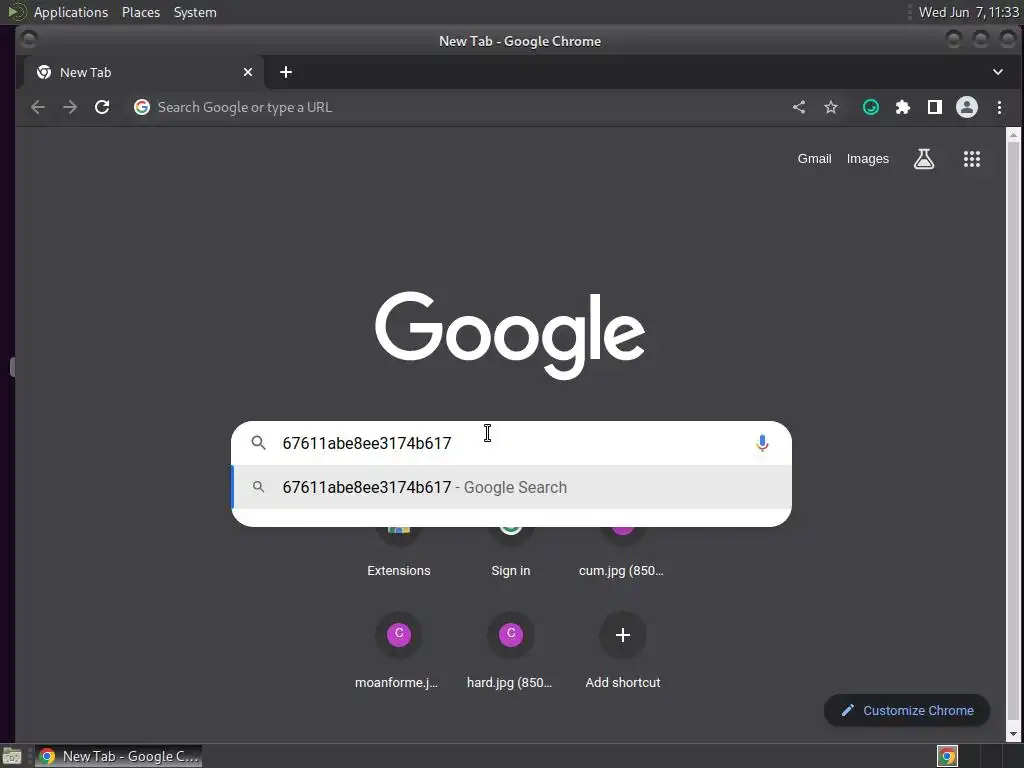The height and width of the screenshot is (768, 1024).
Task: Click the Customize Chrome button
Action: (x=907, y=711)
